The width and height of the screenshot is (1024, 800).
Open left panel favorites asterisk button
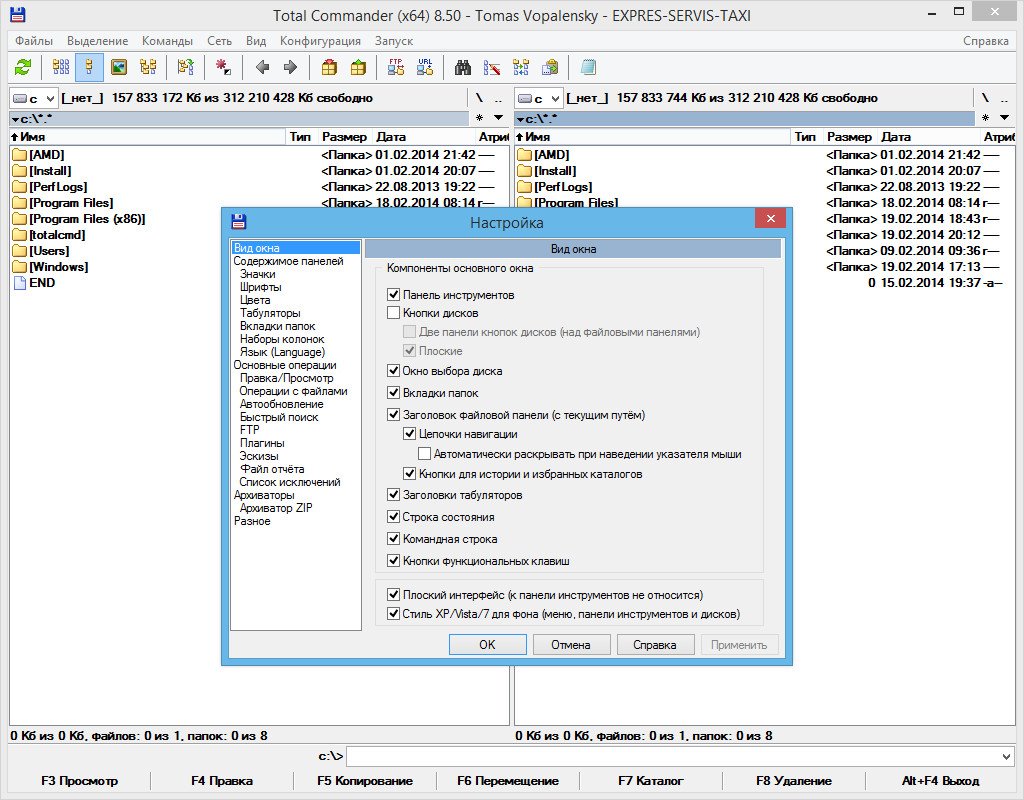[479, 118]
